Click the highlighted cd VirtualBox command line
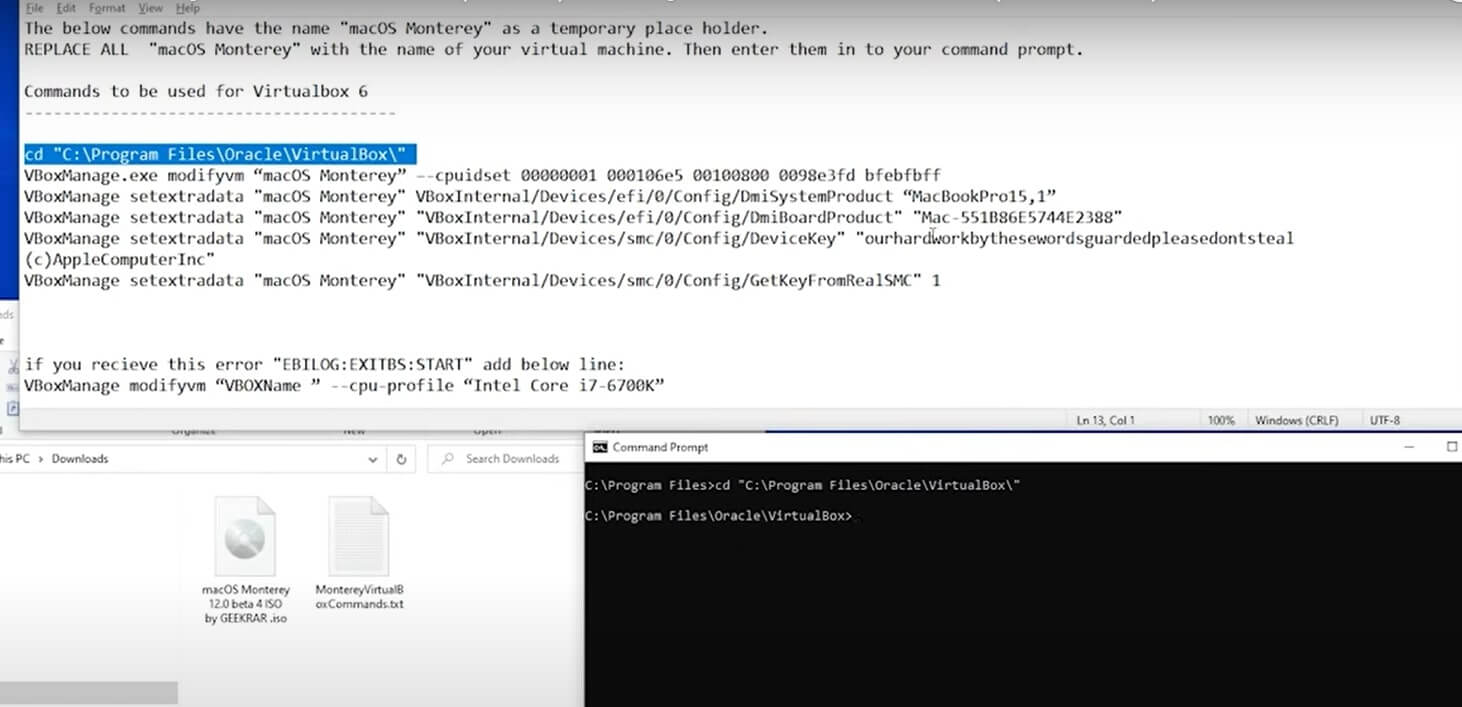Viewport: 1462px width, 707px height. 219,154
